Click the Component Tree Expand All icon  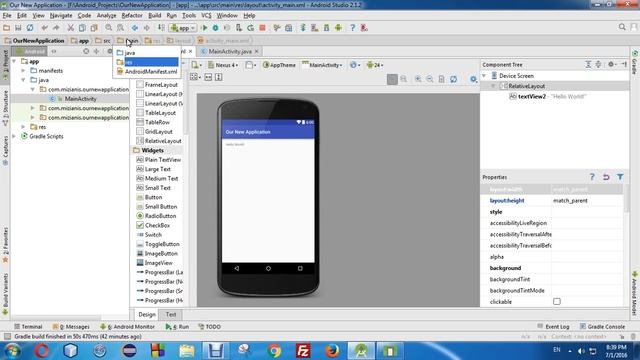588,64
